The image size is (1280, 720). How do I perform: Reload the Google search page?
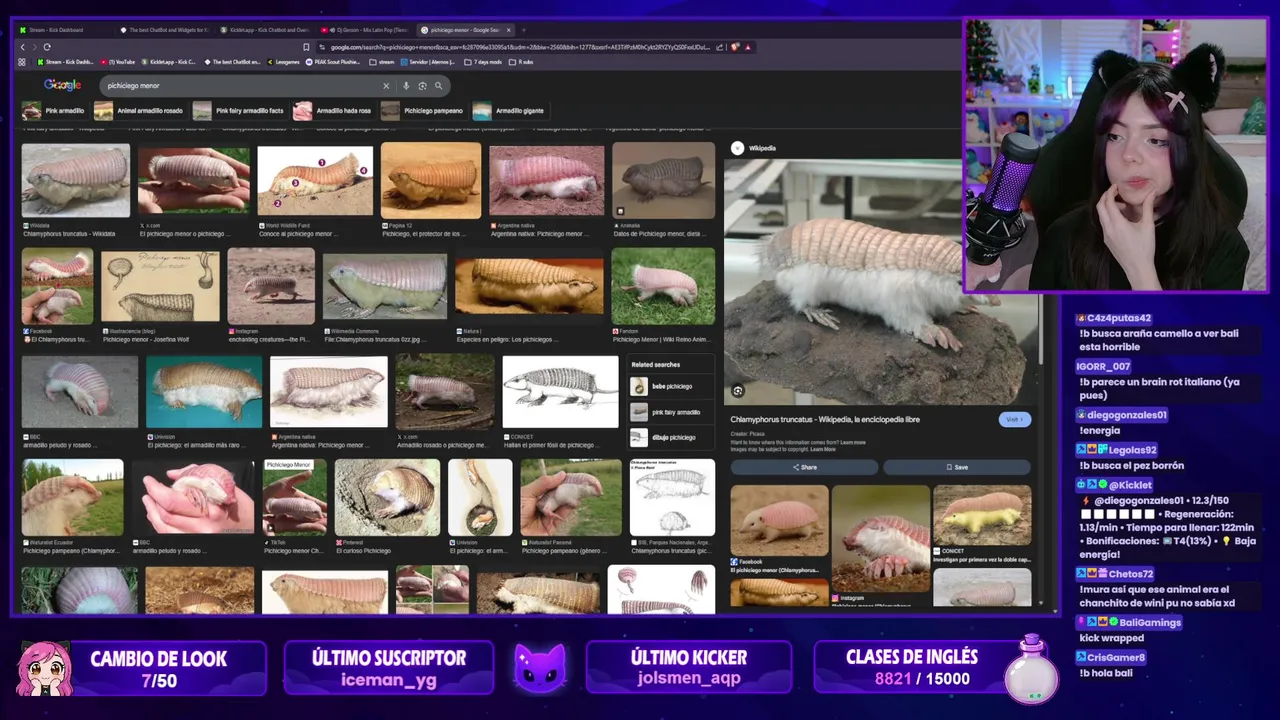tap(47, 47)
